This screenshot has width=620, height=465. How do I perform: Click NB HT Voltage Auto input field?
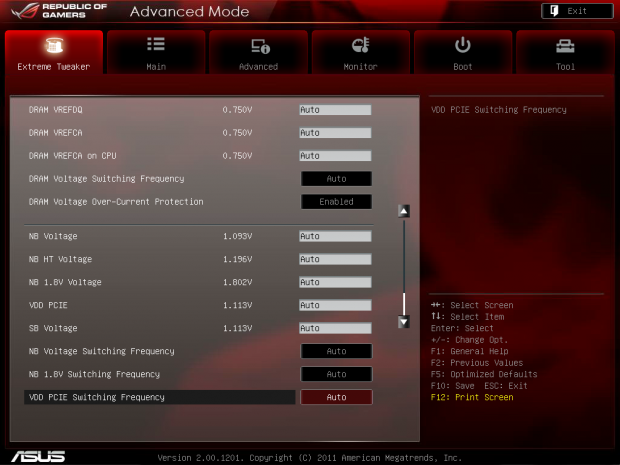[335, 259]
